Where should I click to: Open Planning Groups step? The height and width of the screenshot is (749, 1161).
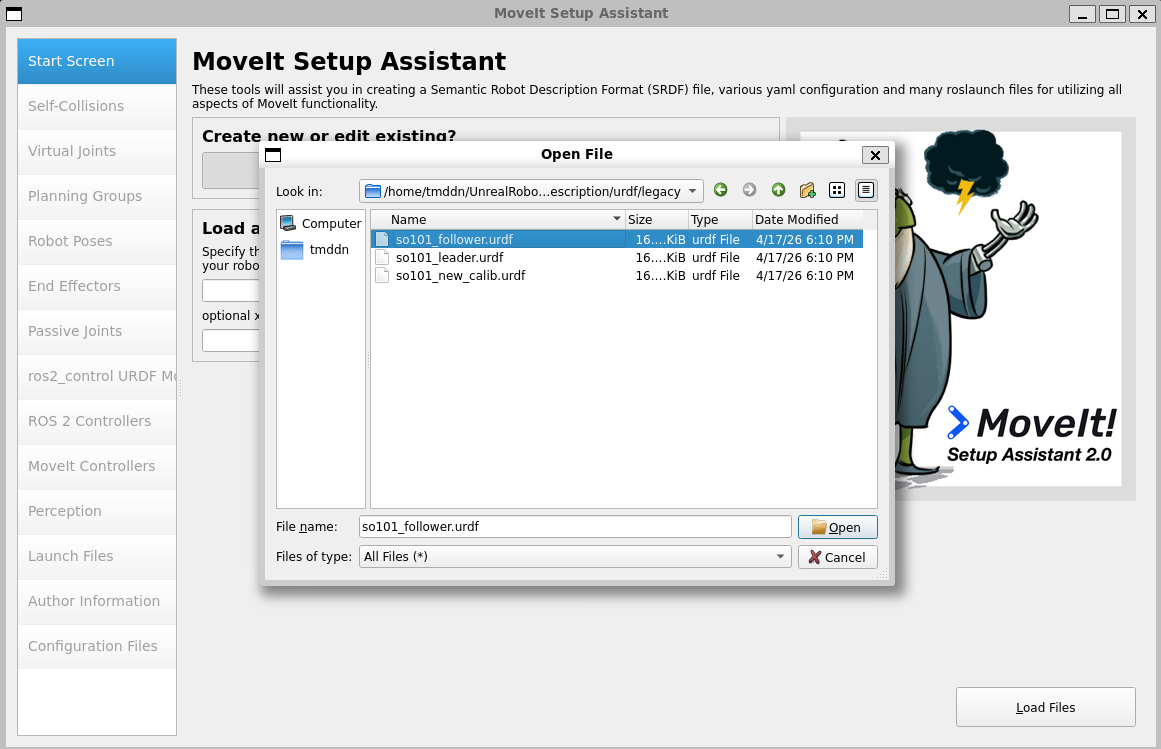tap(97, 196)
